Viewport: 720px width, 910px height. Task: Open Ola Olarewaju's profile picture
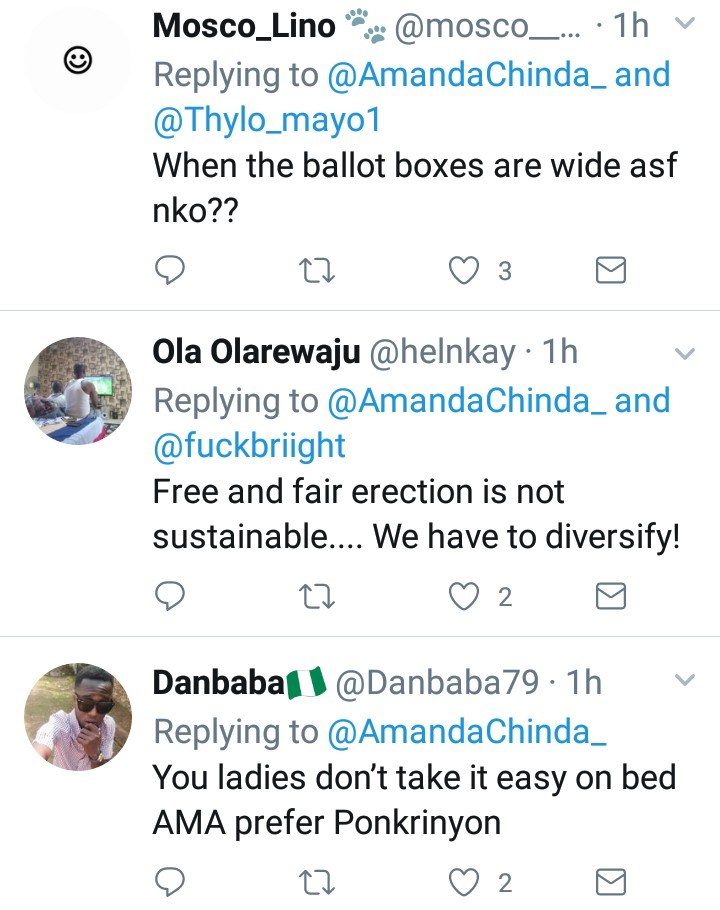[x=78, y=389]
